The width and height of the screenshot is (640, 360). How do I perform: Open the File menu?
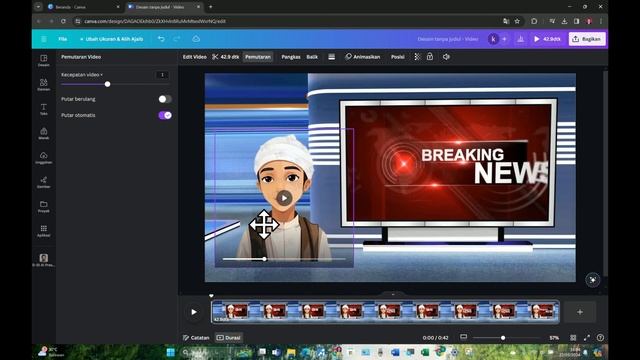(62, 39)
